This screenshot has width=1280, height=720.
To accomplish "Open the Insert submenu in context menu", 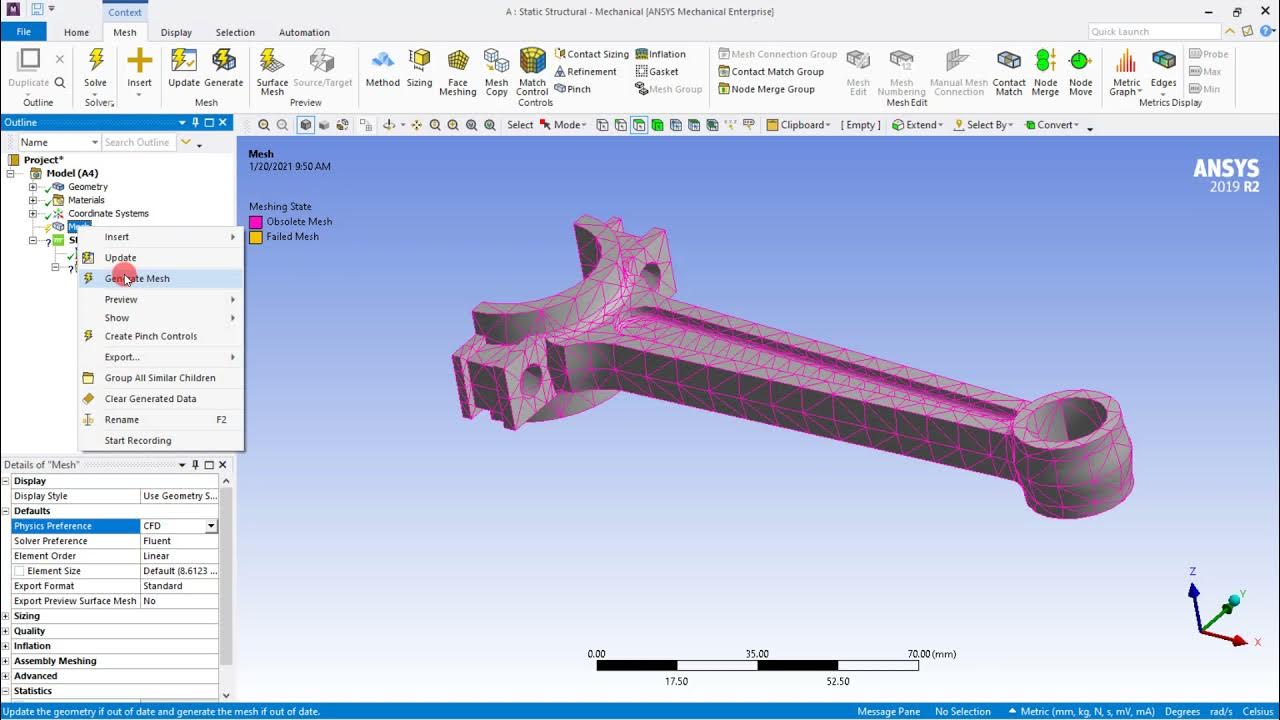I will click(x=160, y=237).
